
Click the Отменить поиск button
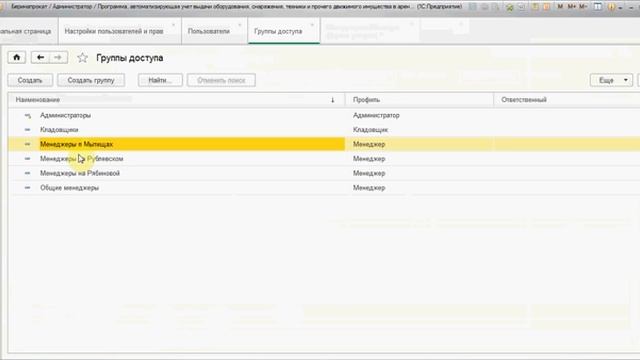(x=221, y=80)
